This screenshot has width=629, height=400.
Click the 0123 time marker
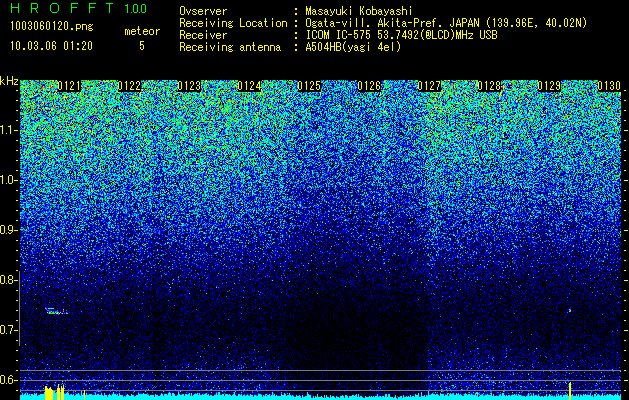[x=189, y=86]
